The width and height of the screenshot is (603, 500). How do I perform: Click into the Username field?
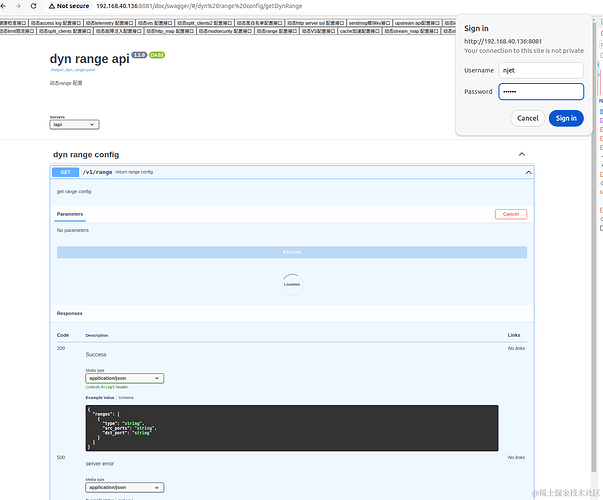point(540,71)
